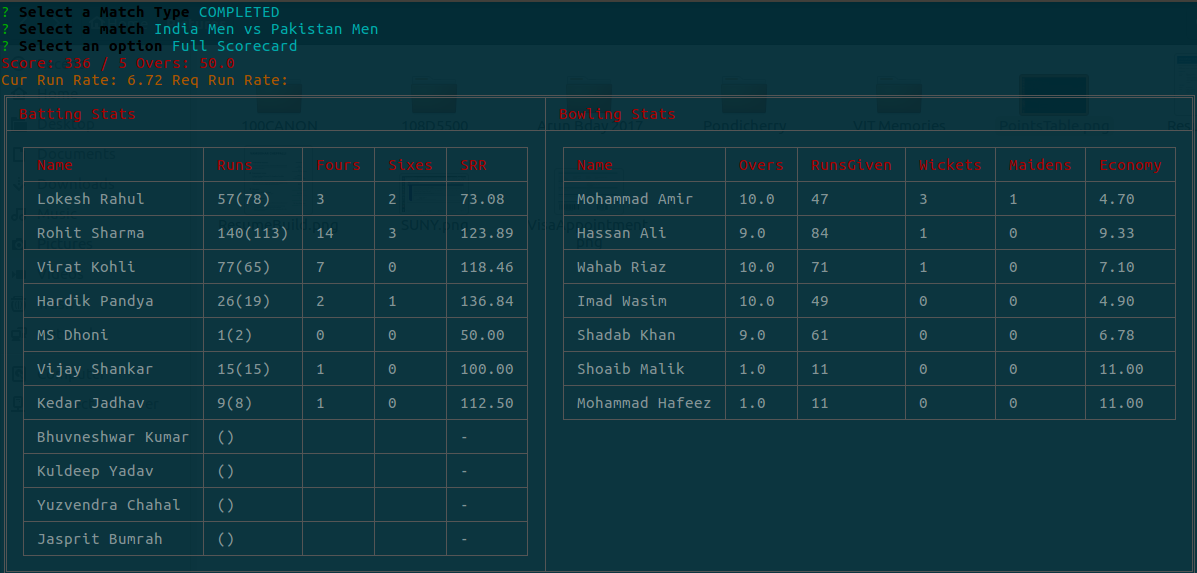Click Rohit Sharma's fours value 14
1197x573 pixels.
click(325, 233)
